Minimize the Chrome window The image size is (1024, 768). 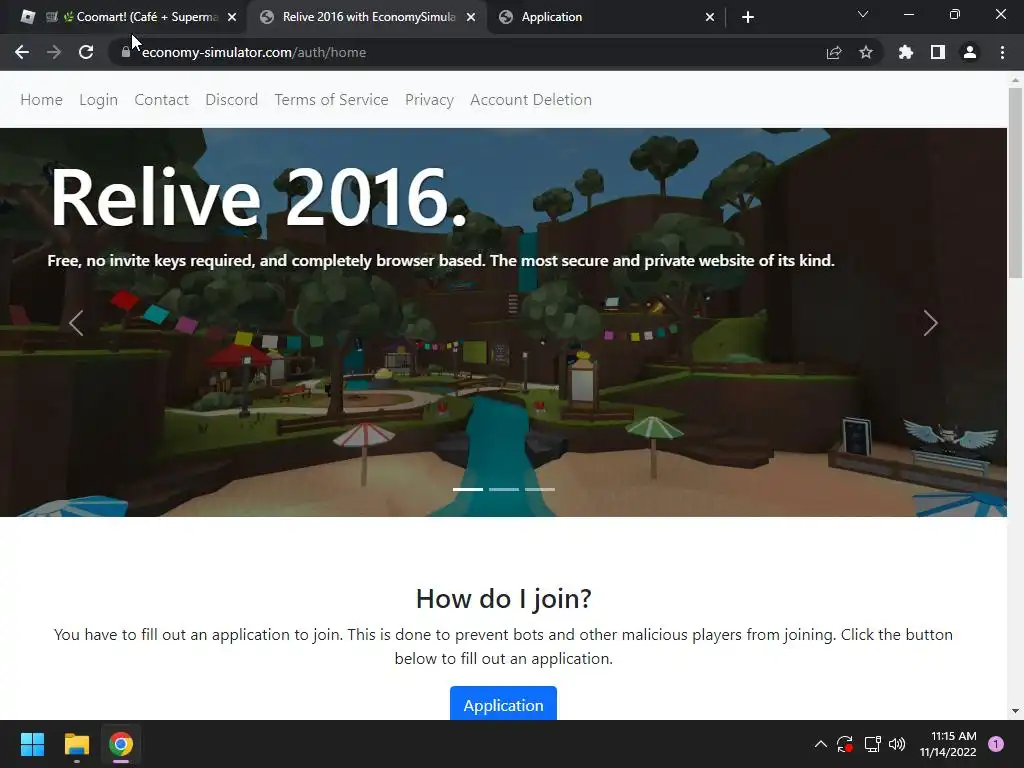[908, 14]
